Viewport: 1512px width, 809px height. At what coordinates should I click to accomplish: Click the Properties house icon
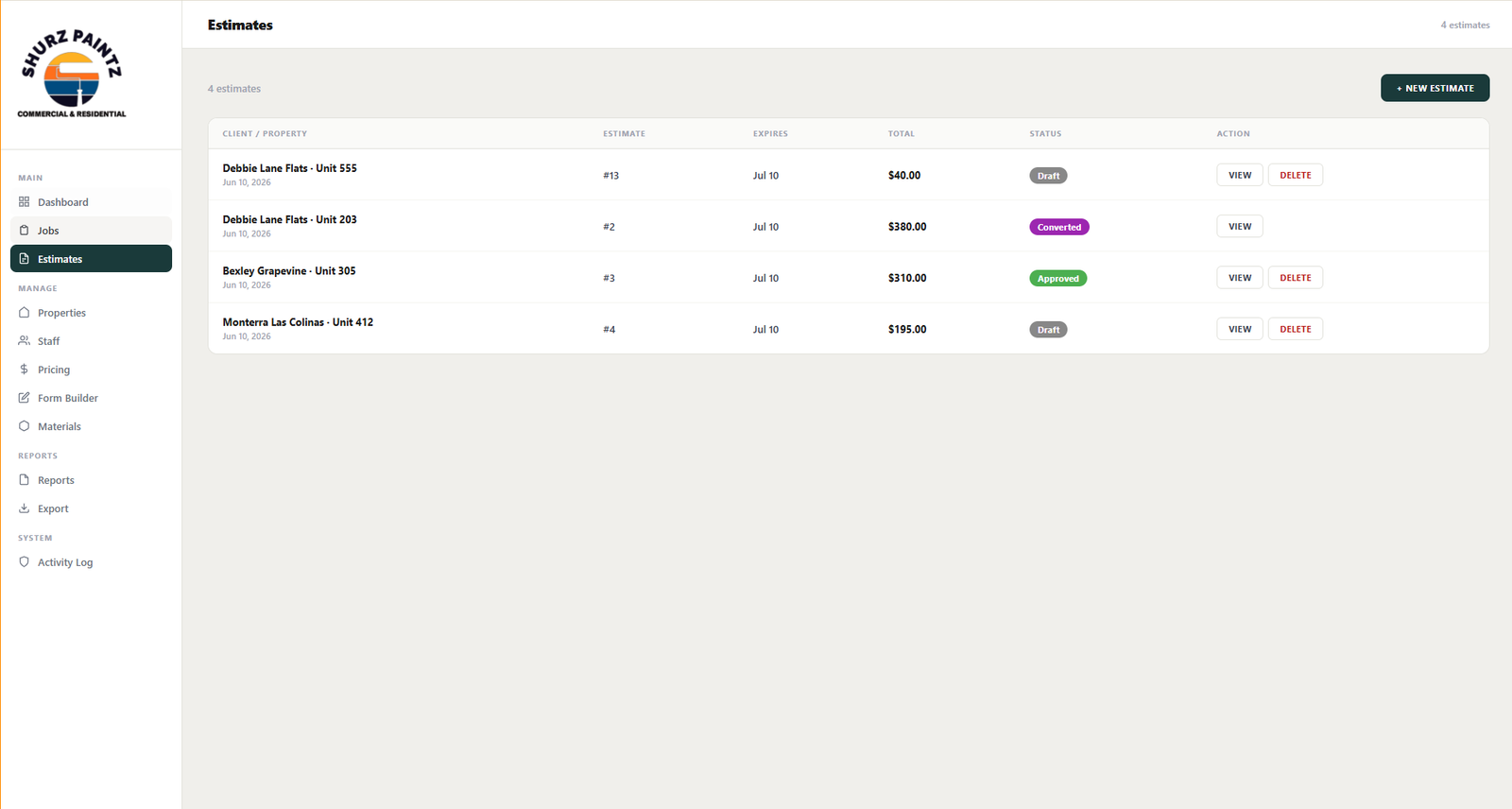25,313
